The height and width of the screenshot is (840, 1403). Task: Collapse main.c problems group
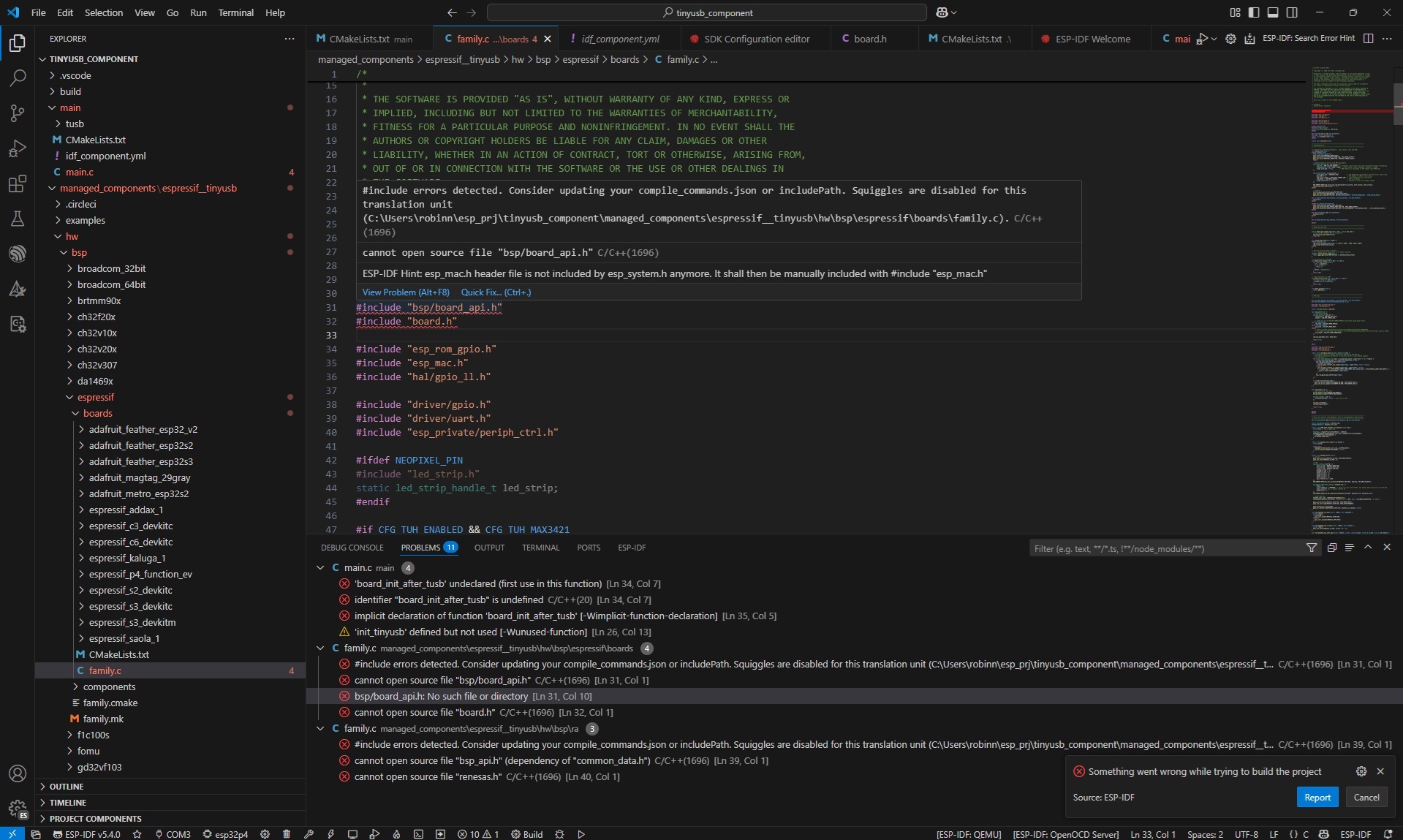click(320, 568)
